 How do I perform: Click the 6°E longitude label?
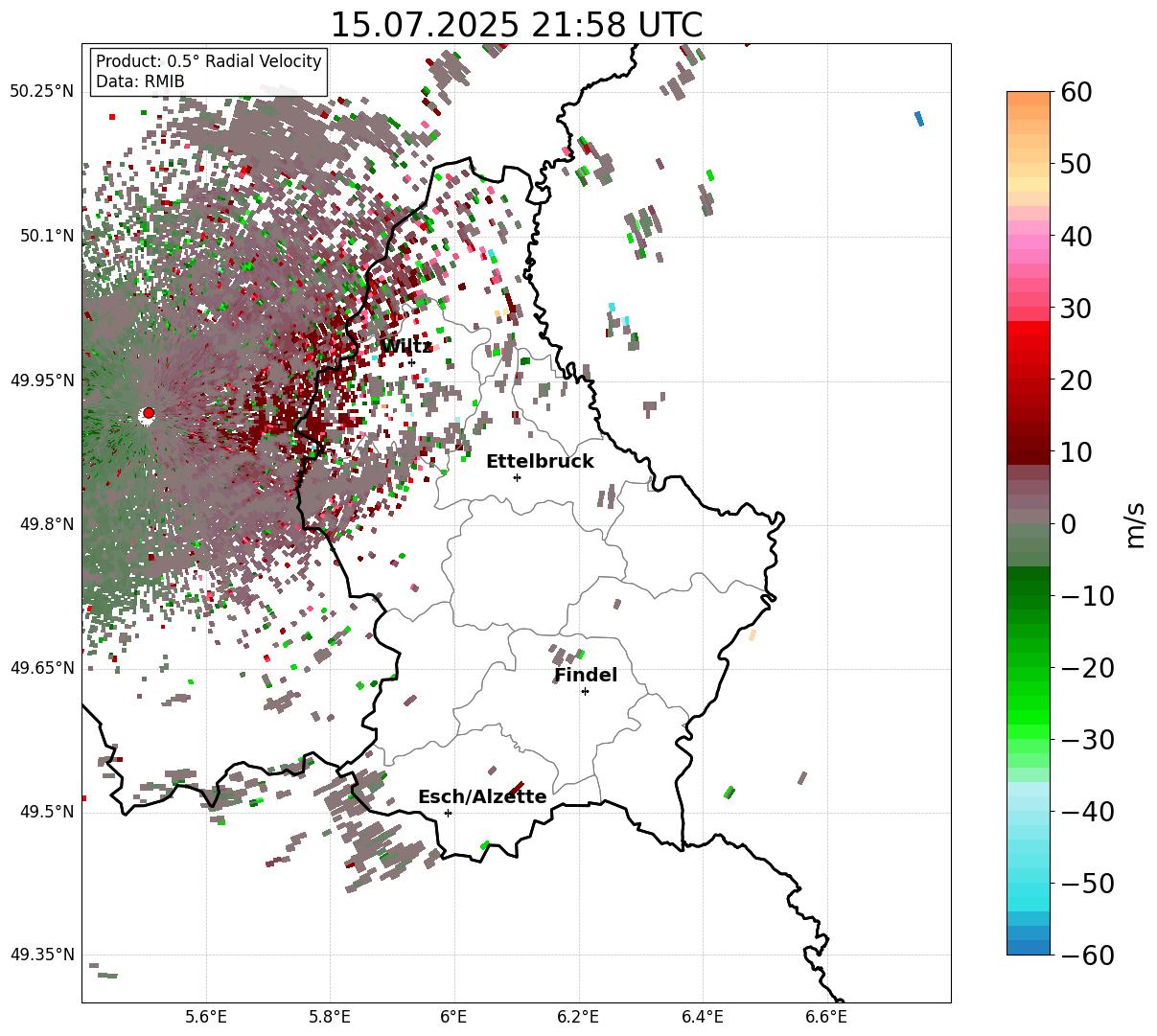pos(454,1017)
